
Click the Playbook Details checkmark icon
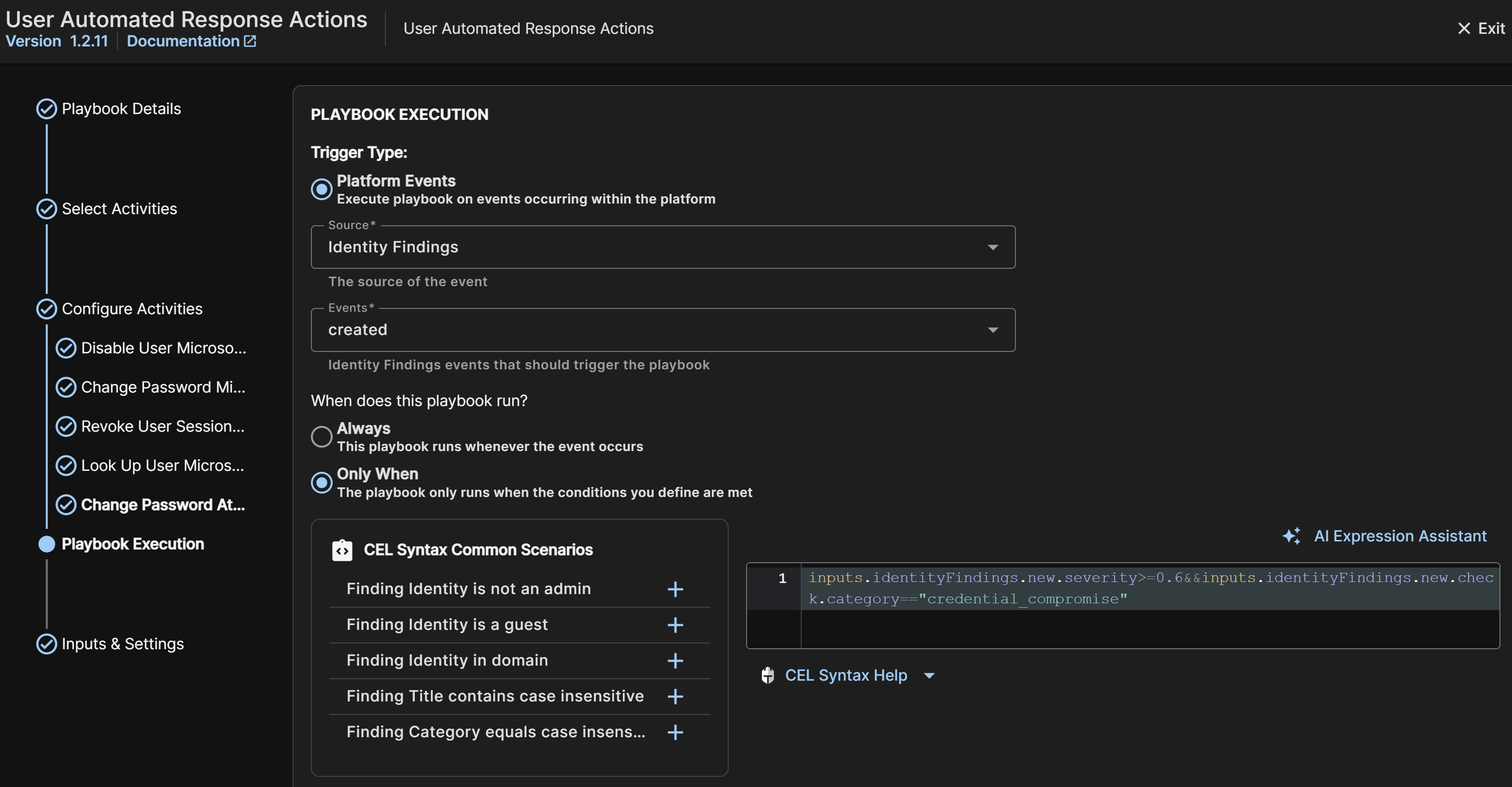46,109
